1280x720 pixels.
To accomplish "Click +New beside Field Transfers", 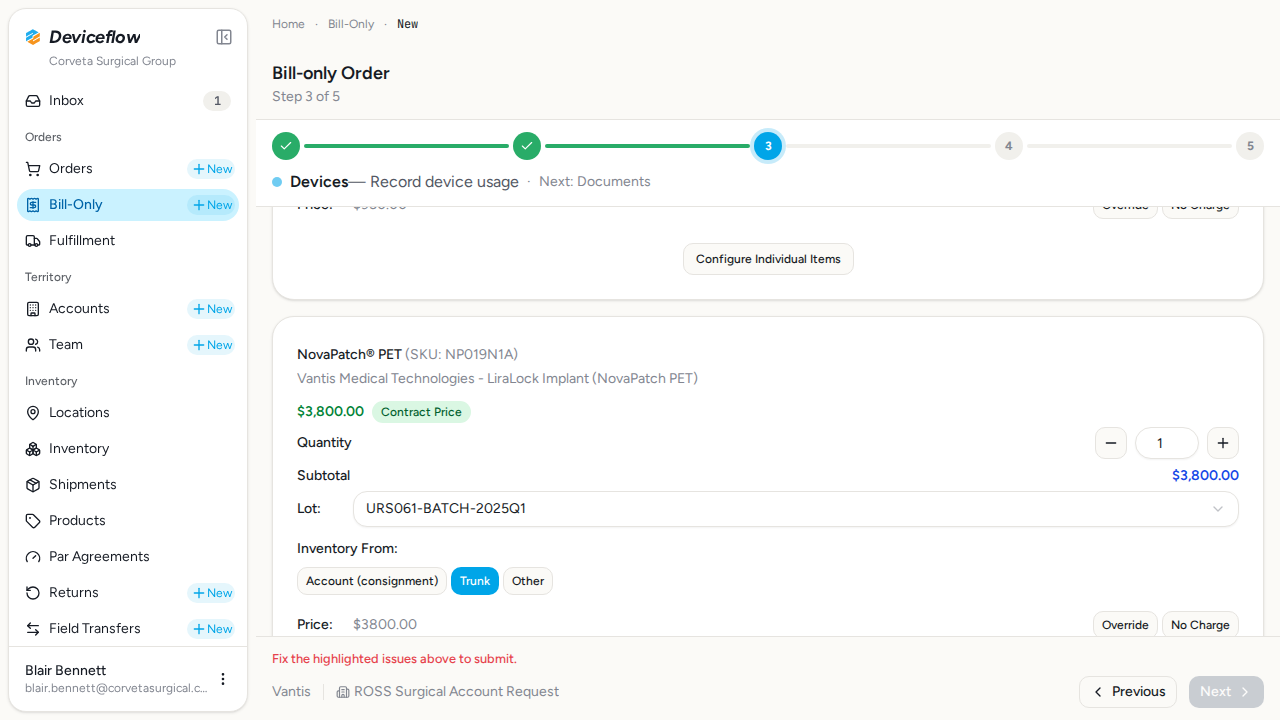I will pyautogui.click(x=212, y=629).
